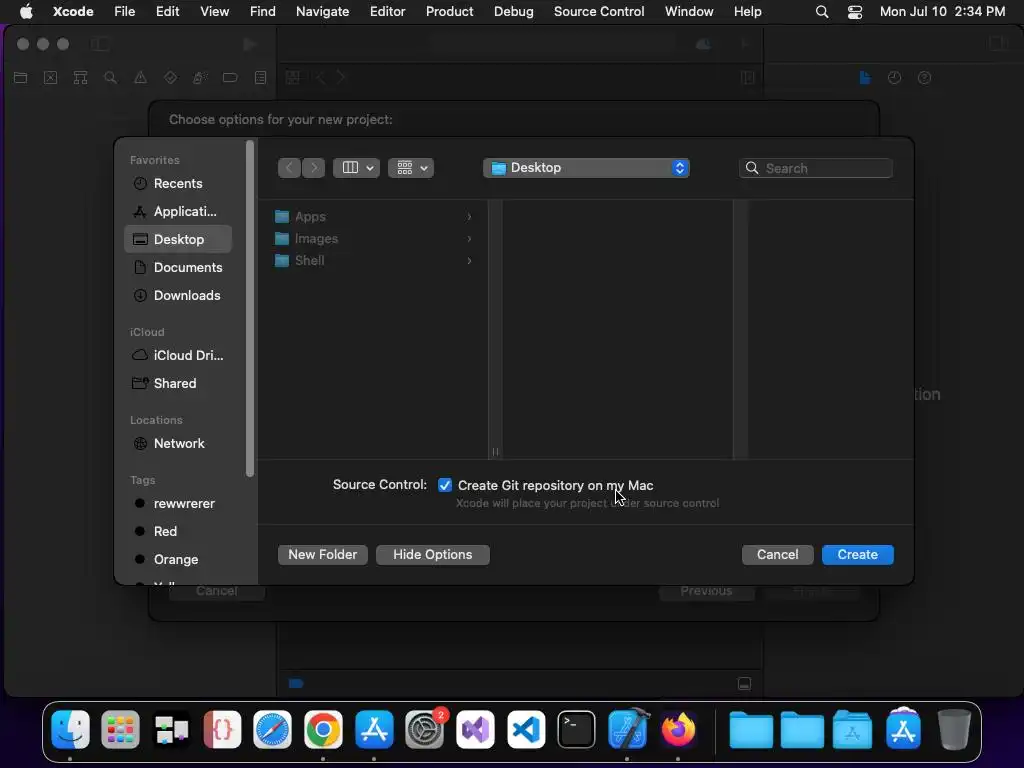Expand the Images folder chevron
Image resolution: width=1024 pixels, height=768 pixels.
coord(469,239)
